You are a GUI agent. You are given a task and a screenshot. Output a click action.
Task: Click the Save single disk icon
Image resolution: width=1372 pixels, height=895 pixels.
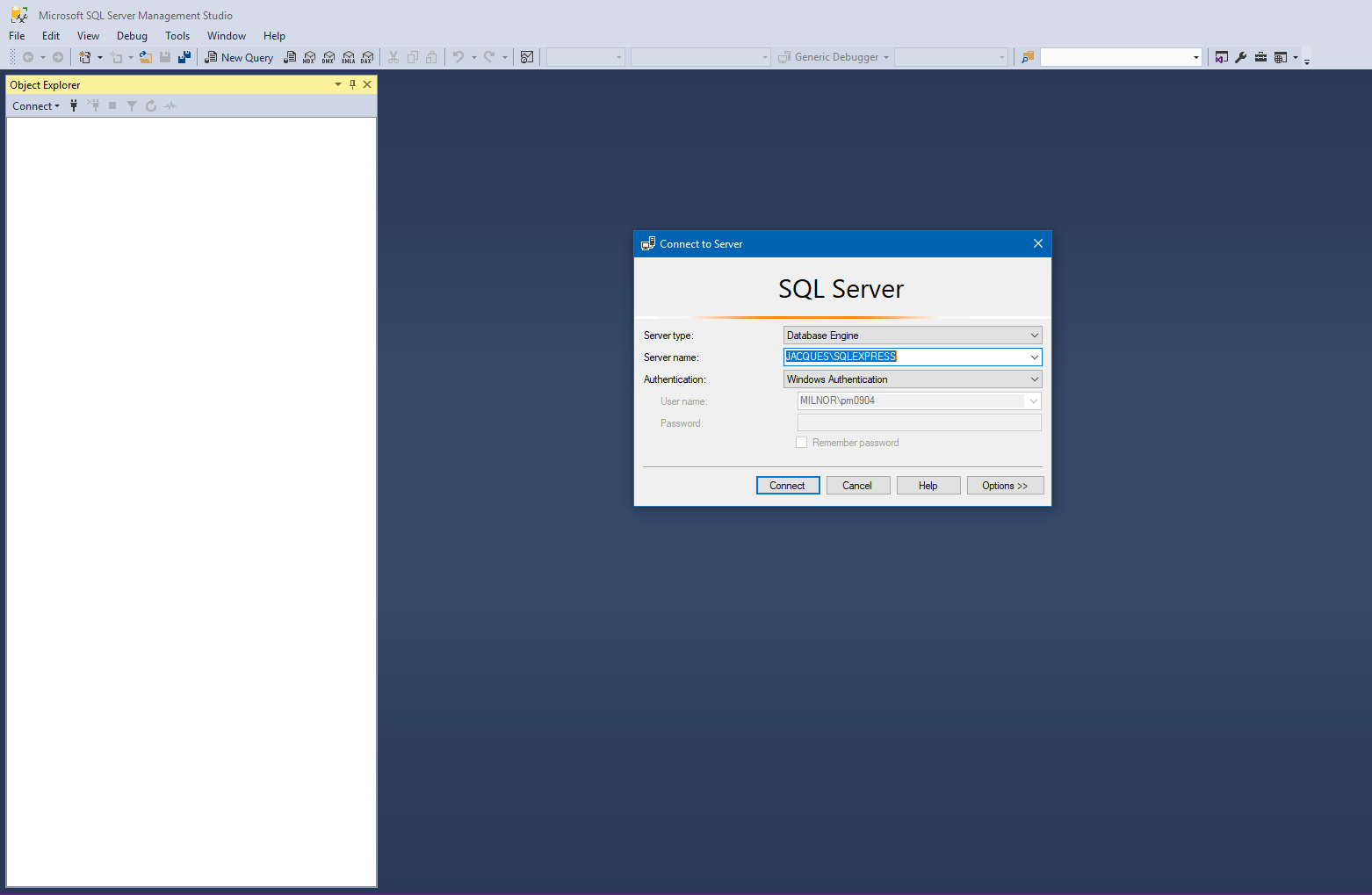pos(165,57)
